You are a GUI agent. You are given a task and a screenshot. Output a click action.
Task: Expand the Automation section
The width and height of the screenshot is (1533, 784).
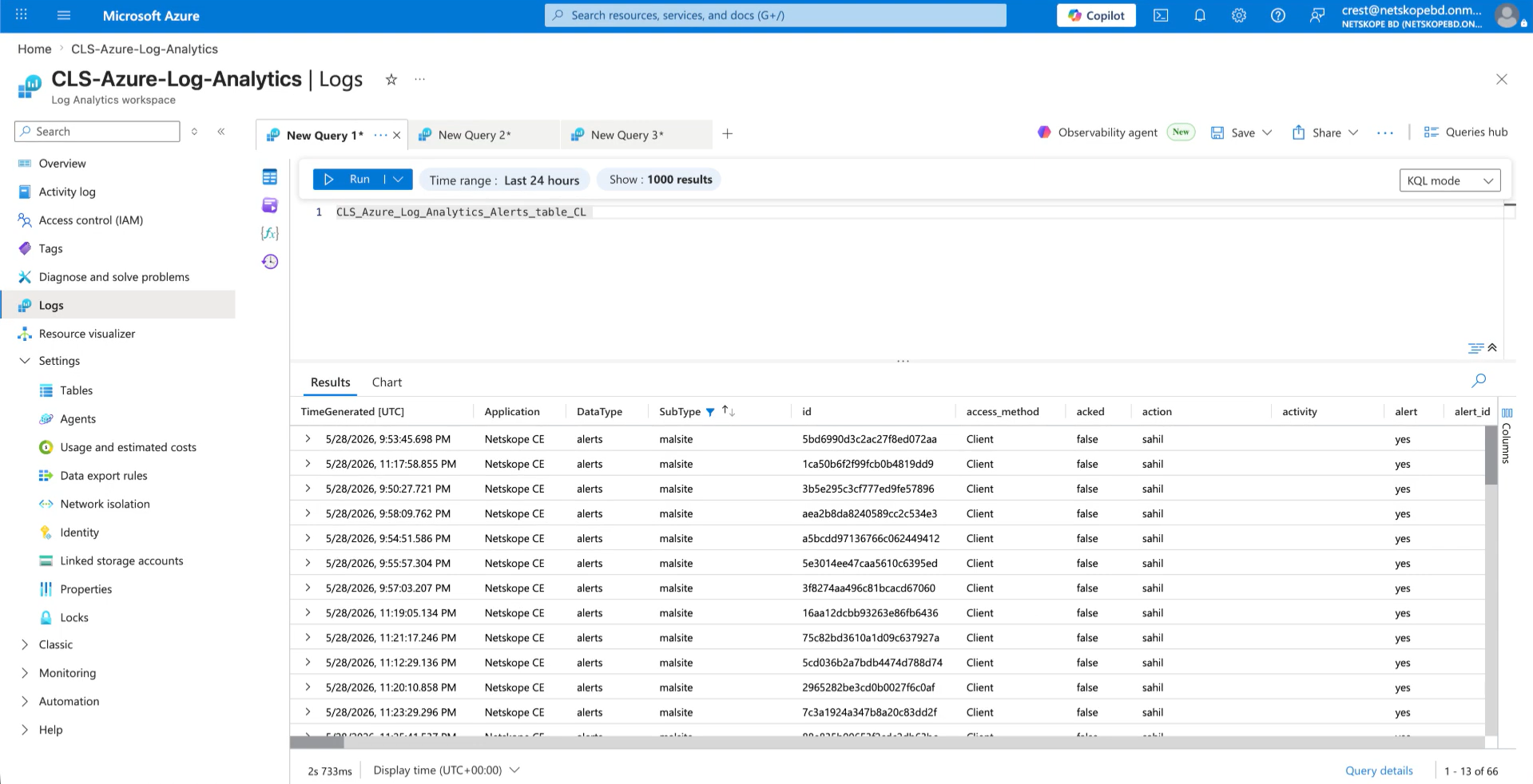[x=25, y=701]
